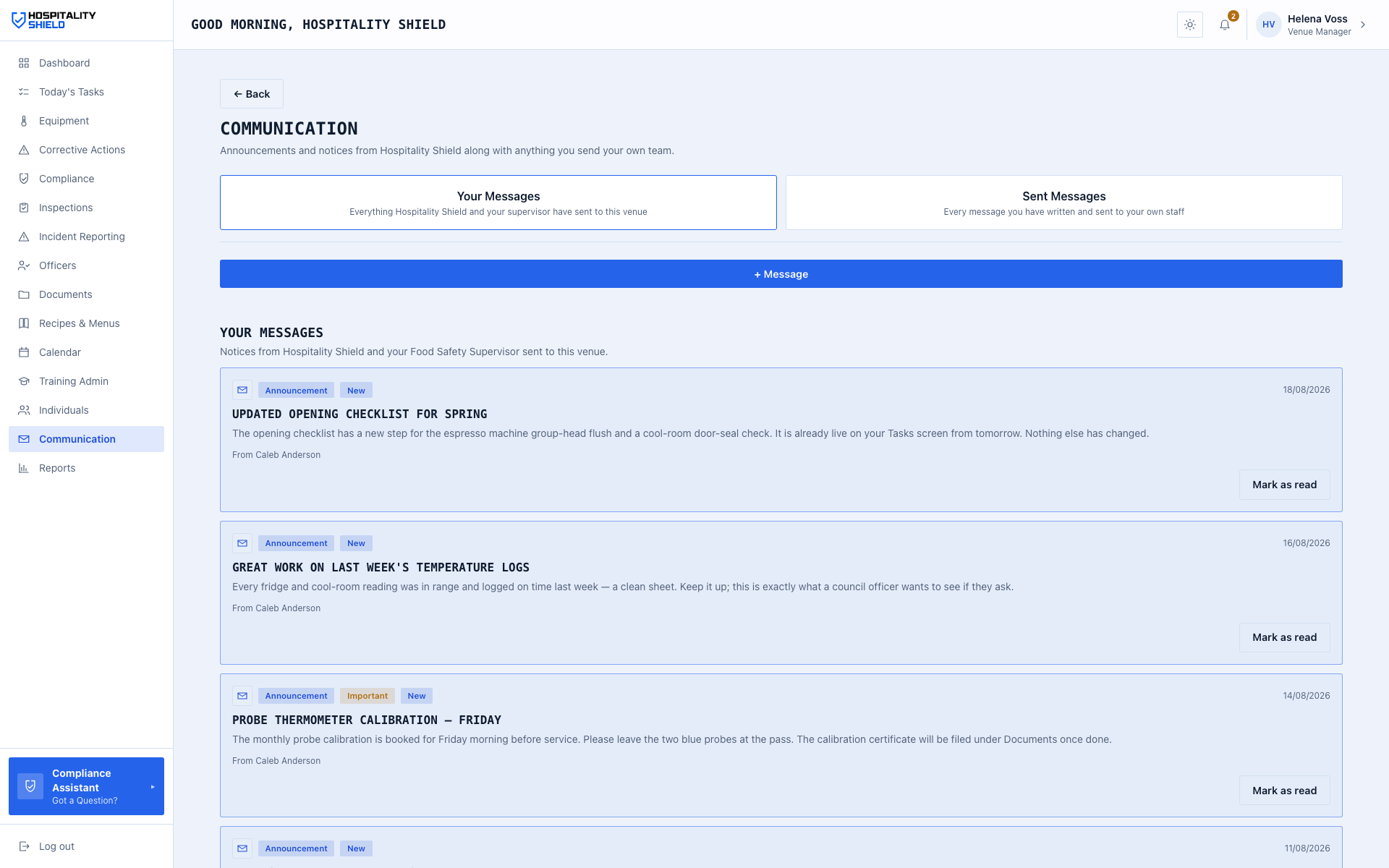Image resolution: width=1389 pixels, height=868 pixels.
Task: Open Dashboard from the sidebar
Action: [x=86, y=63]
